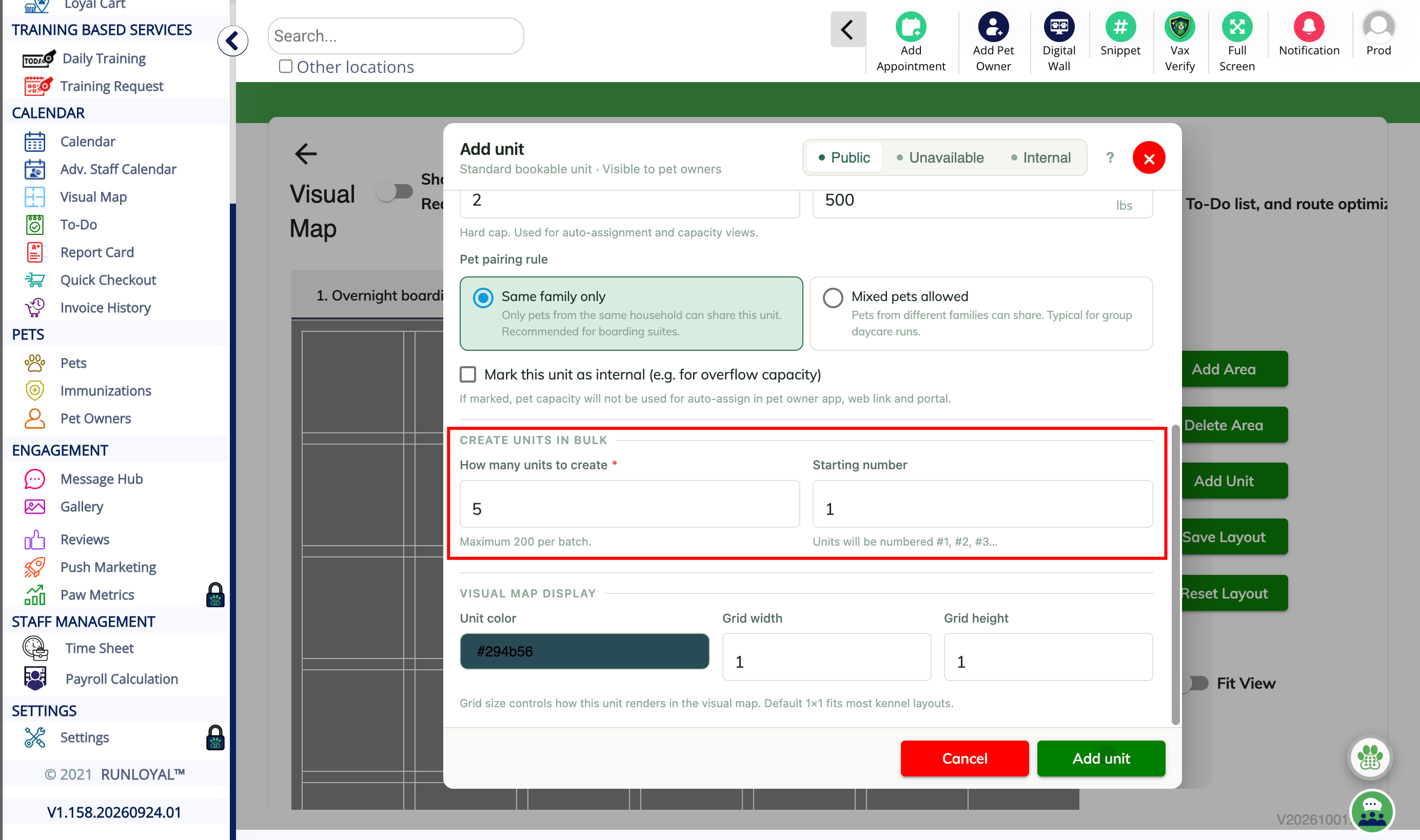Viewport: 1420px width, 840px height.
Task: Click the dialog's vertical scrollbar
Action: click(1175, 574)
